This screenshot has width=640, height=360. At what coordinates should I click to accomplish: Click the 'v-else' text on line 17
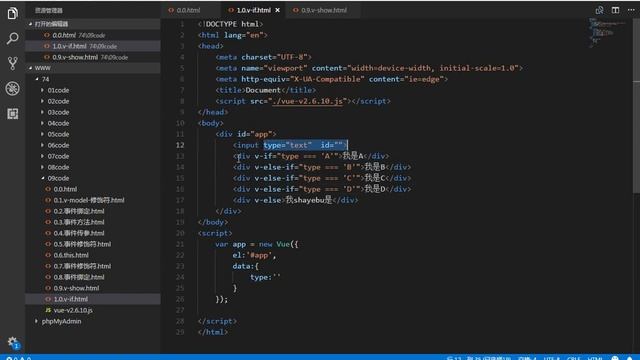268,200
